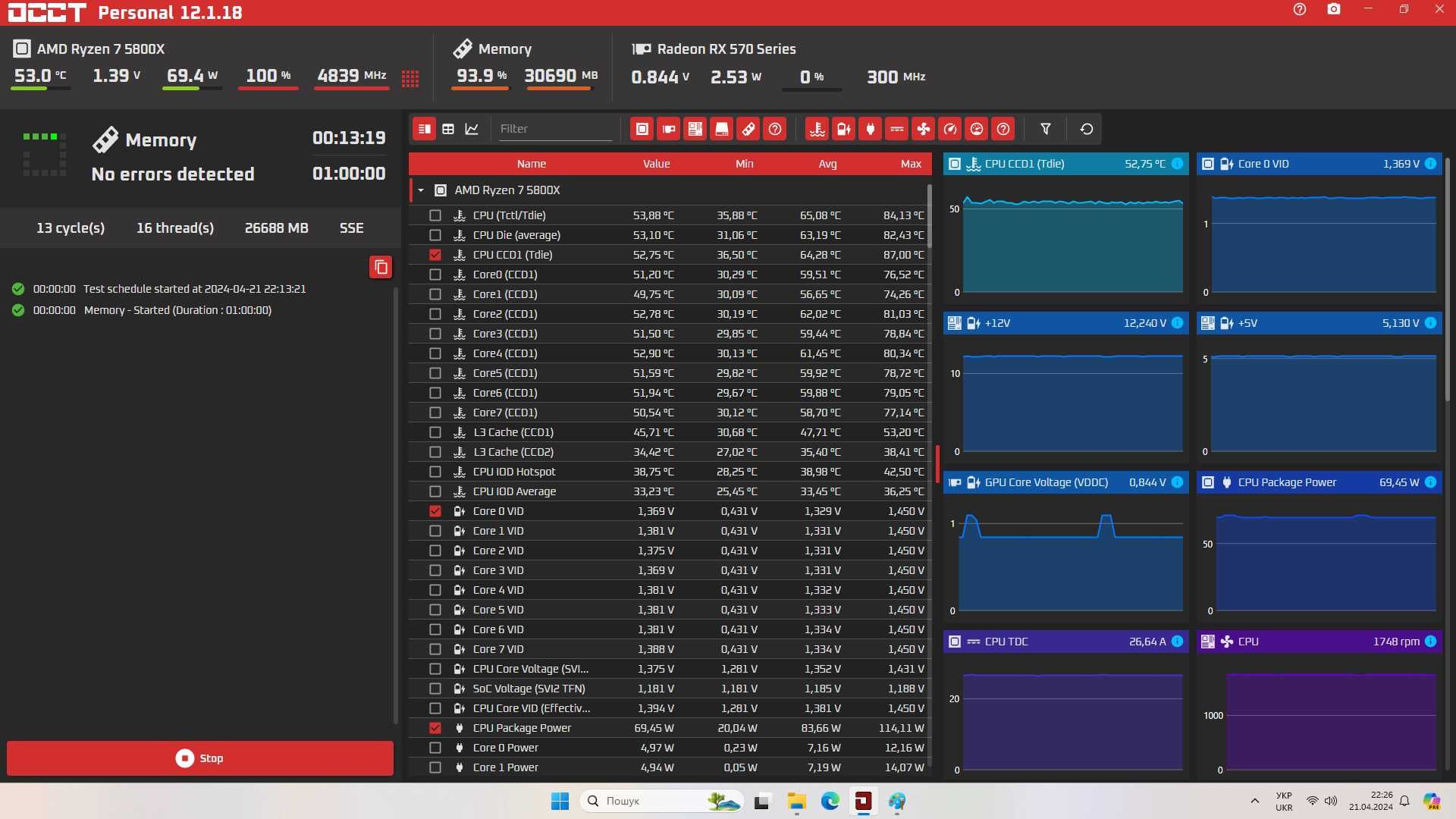Click the red dotted grid icon next to 4839 MHz
Viewport: 1456px width, 819px height.
tap(410, 78)
